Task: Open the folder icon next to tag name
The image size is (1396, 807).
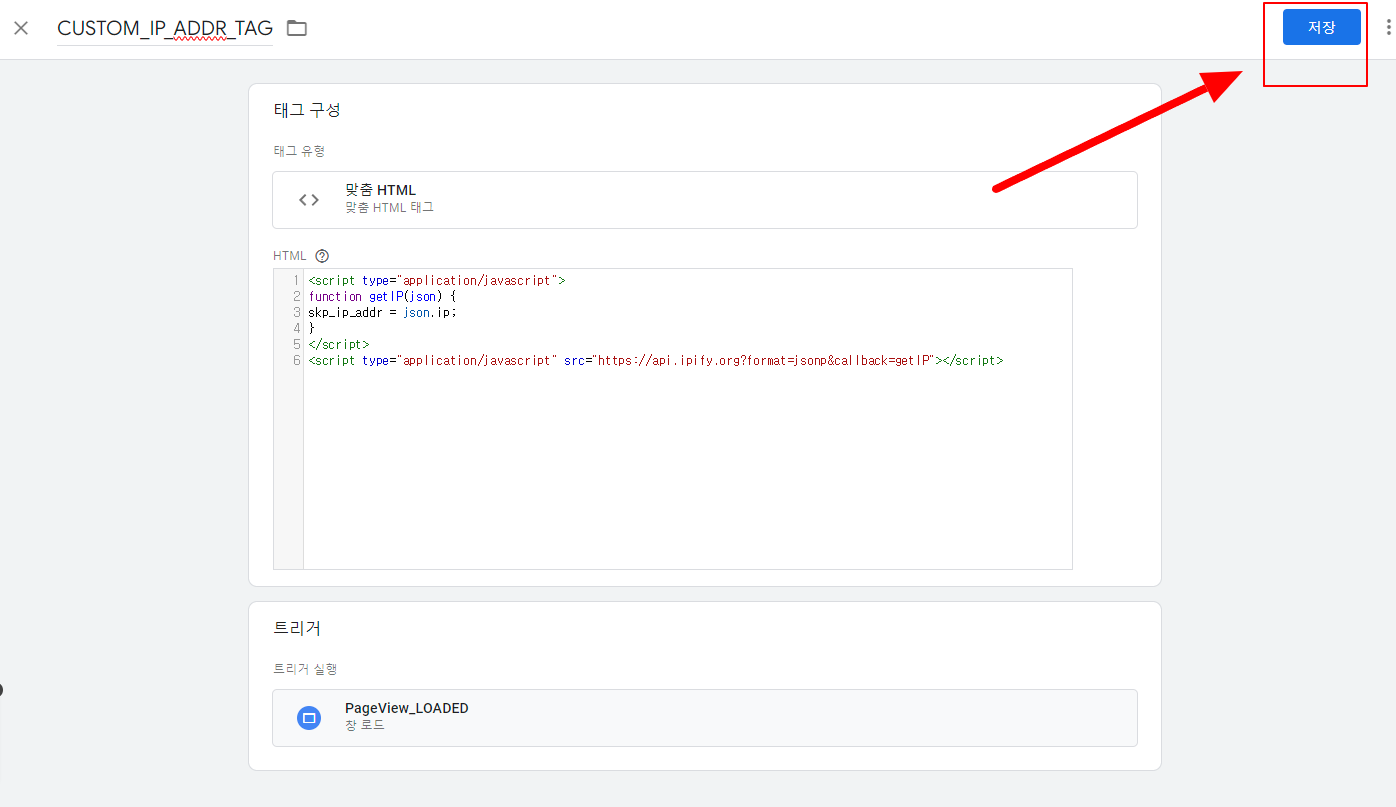Action: (x=296, y=28)
